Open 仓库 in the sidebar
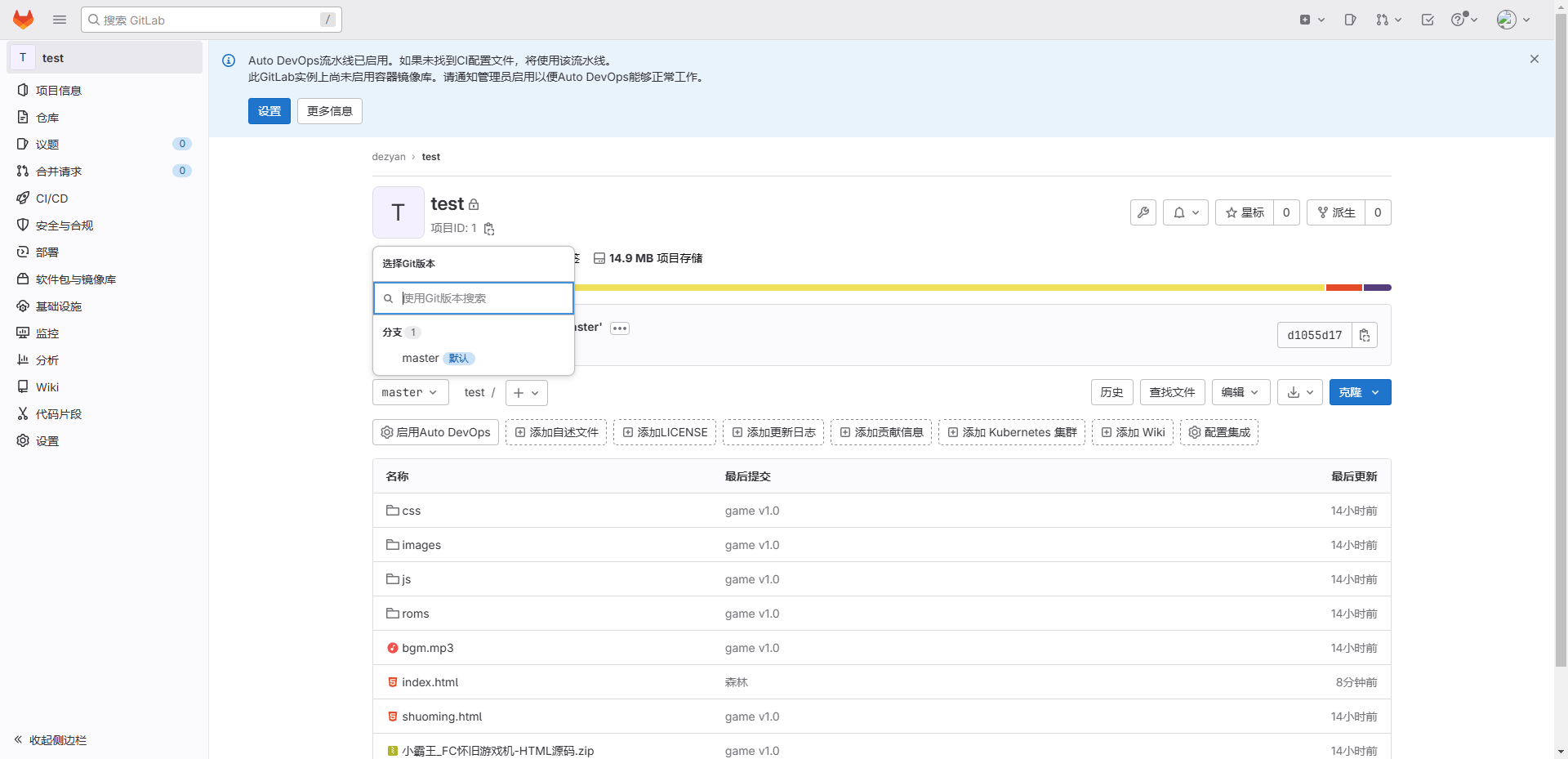 105,118
